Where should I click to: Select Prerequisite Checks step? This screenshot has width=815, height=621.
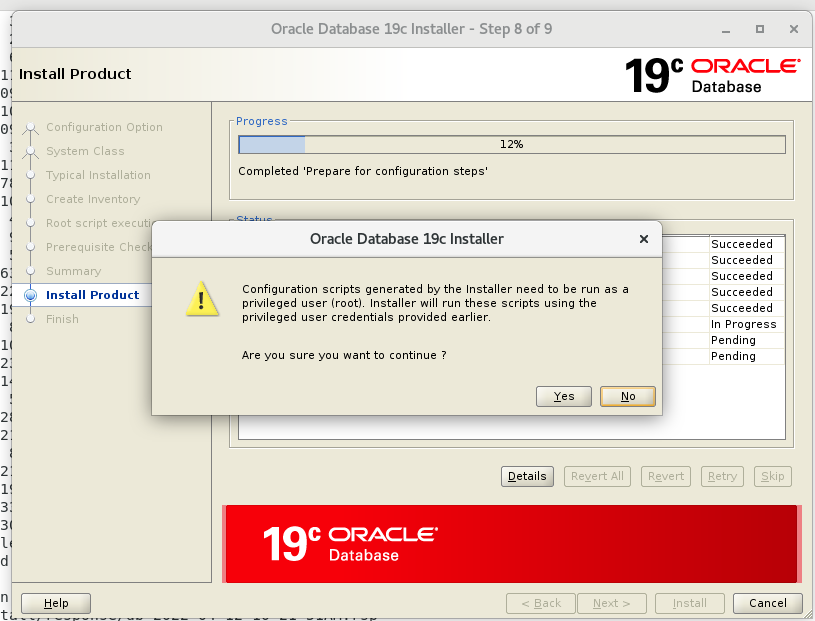tap(99, 247)
